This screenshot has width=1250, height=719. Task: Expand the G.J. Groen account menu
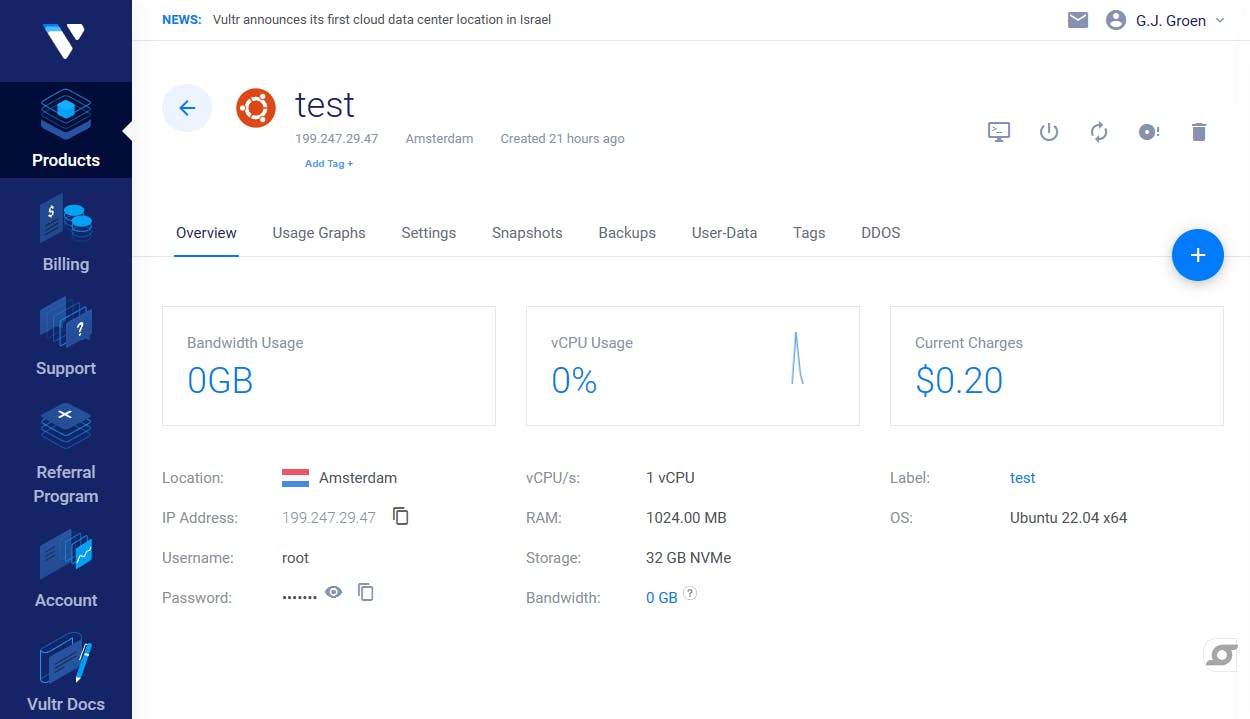pos(1165,20)
